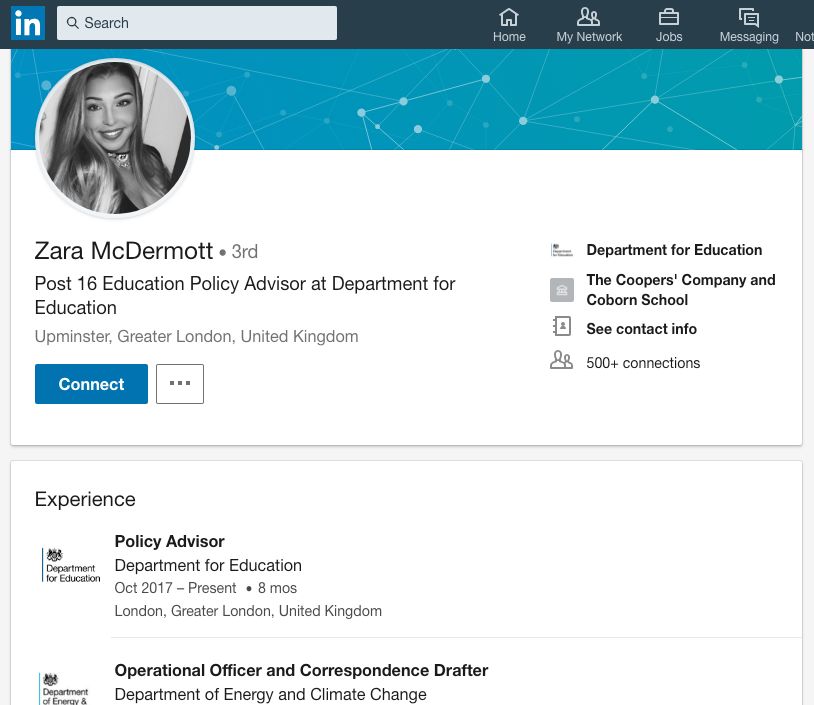Click Oct 2017 – Present date range
This screenshot has width=814, height=705.
[x=175, y=588]
